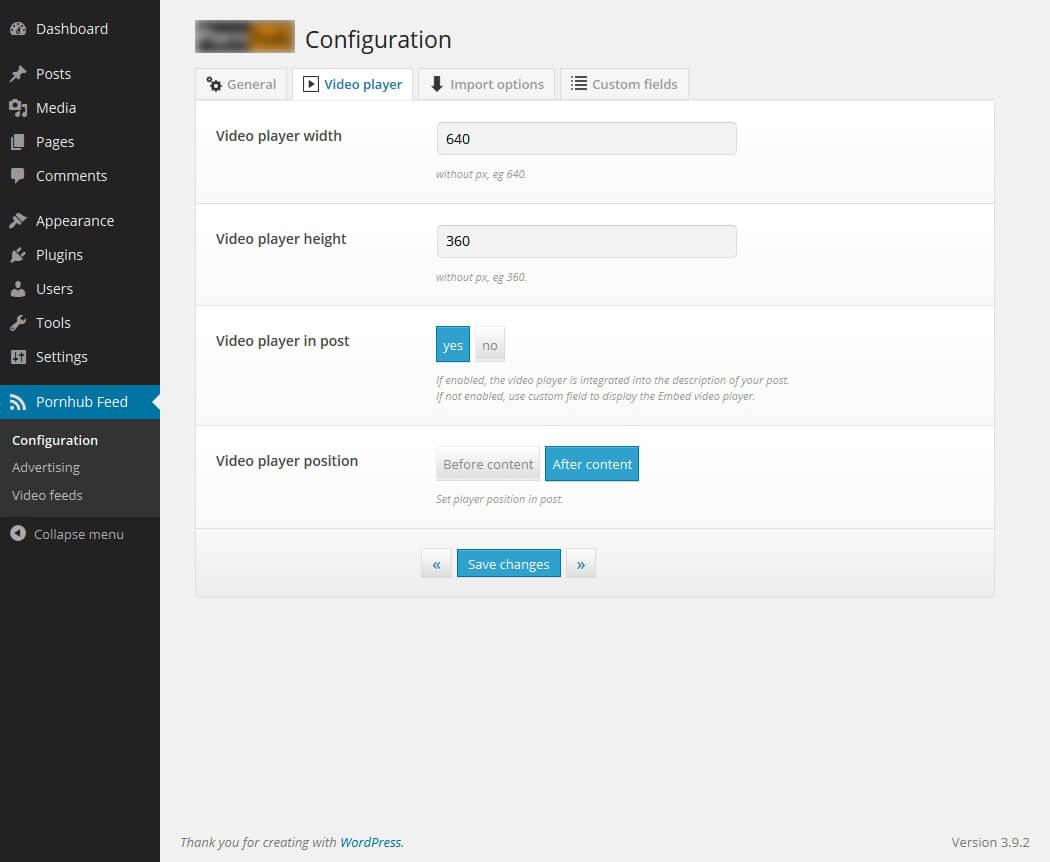This screenshot has height=862, width=1050.
Task: Click the Users person icon
Action: [x=18, y=289]
